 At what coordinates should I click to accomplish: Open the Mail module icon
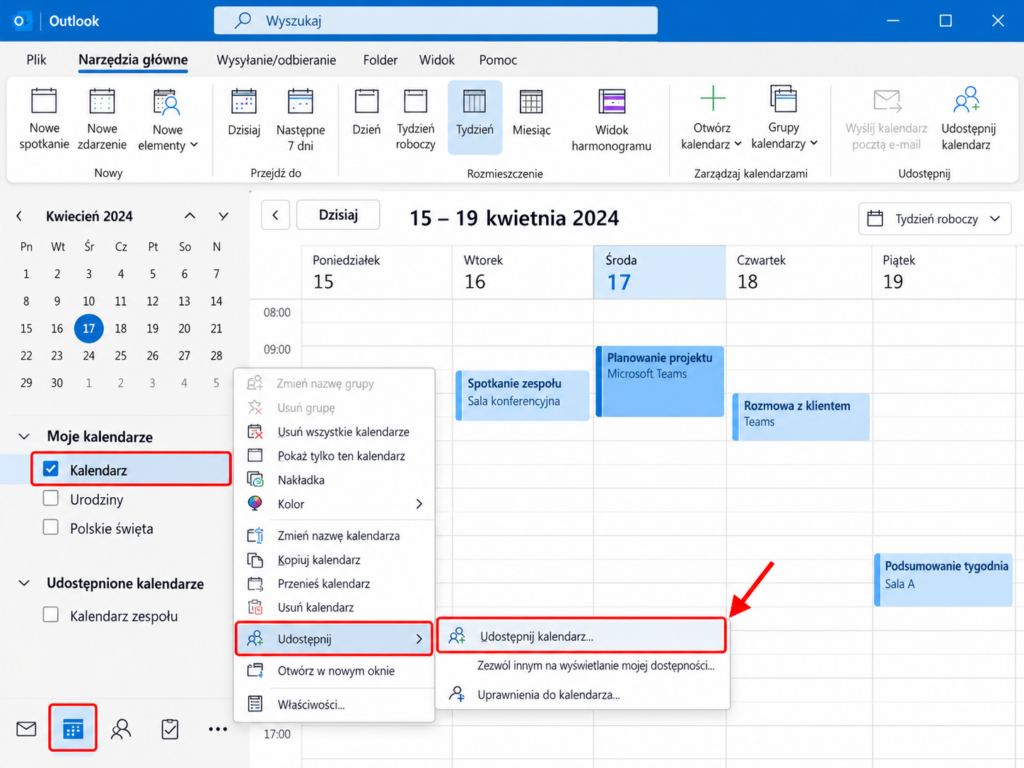[x=26, y=729]
